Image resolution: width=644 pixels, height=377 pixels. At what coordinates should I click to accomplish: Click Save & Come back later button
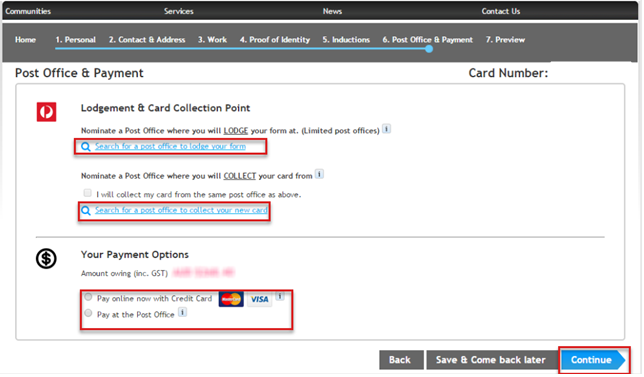[x=492, y=360]
